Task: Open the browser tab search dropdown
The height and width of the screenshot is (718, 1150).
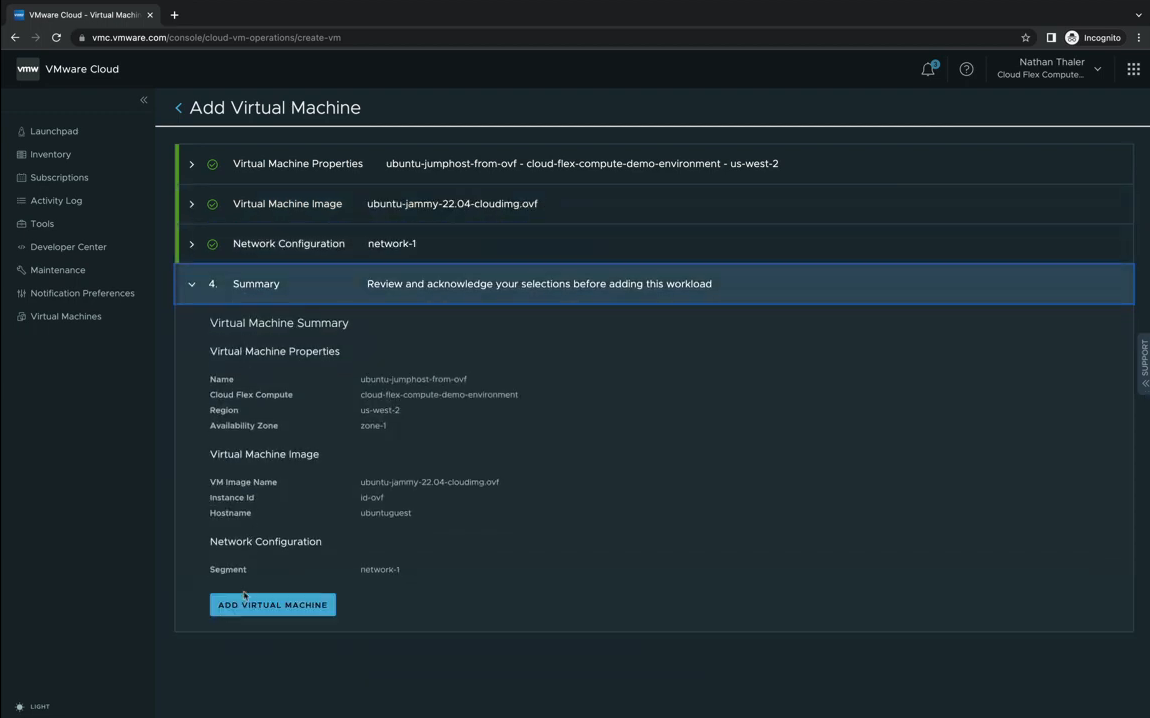Action: pyautogui.click(x=1138, y=15)
